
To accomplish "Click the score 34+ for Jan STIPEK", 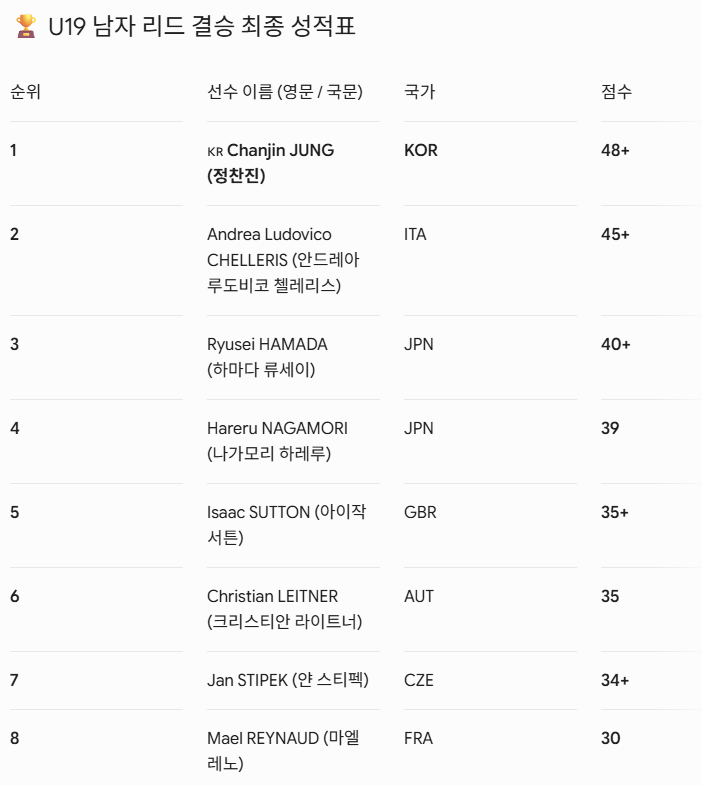I will click(615, 680).
